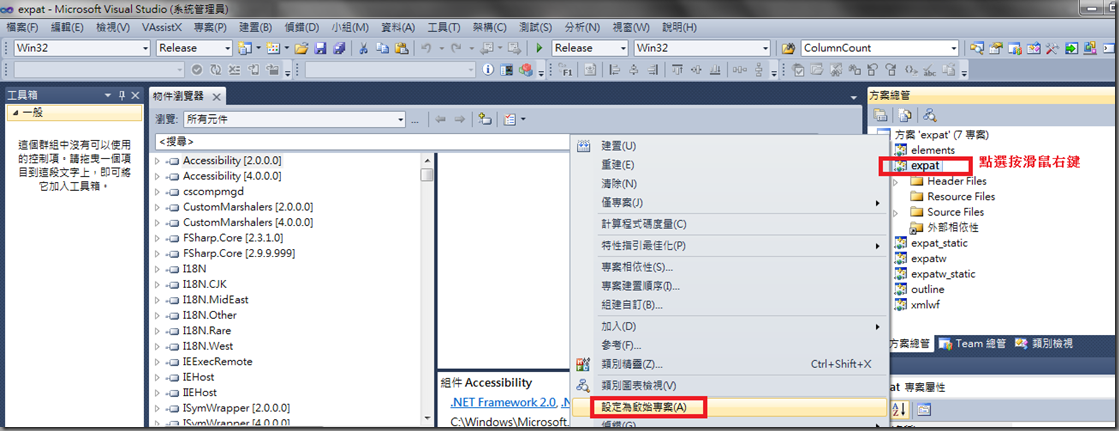1119x431 pixels.
Task: Click Properties icon in Solution Explorer toolbar
Action: [x=881, y=115]
